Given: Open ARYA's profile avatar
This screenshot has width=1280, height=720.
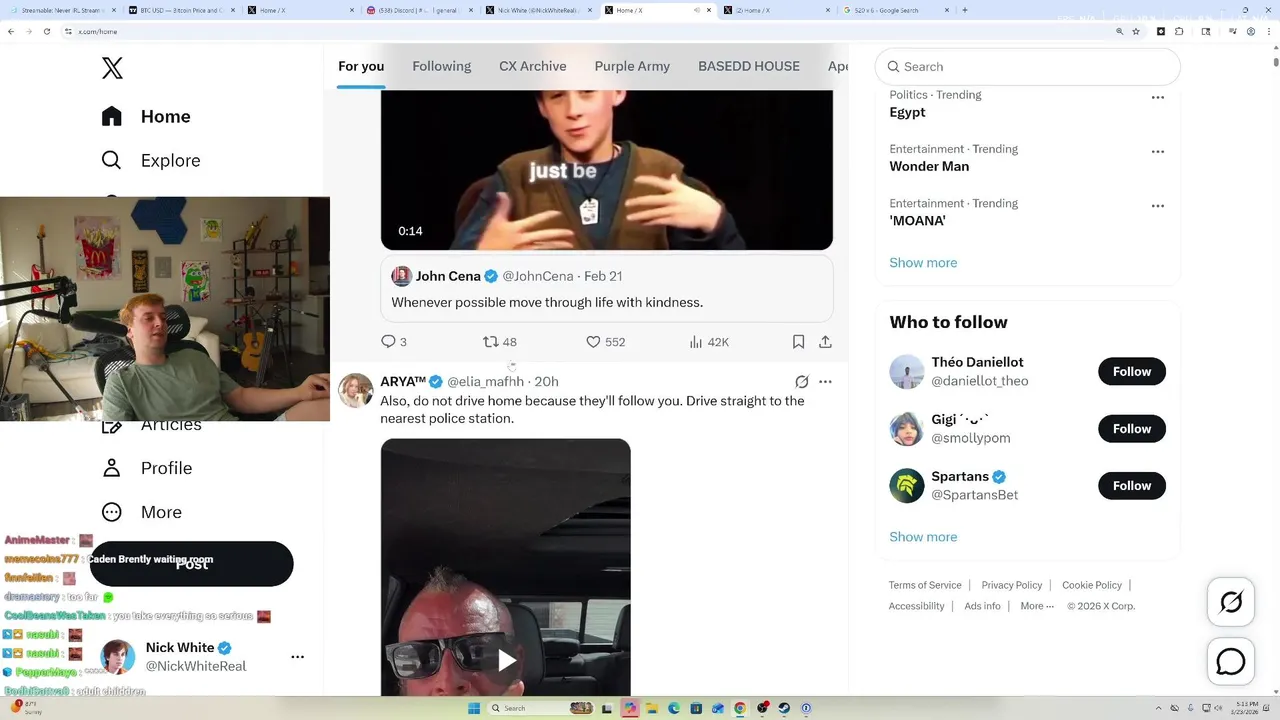Looking at the screenshot, I should 356,390.
